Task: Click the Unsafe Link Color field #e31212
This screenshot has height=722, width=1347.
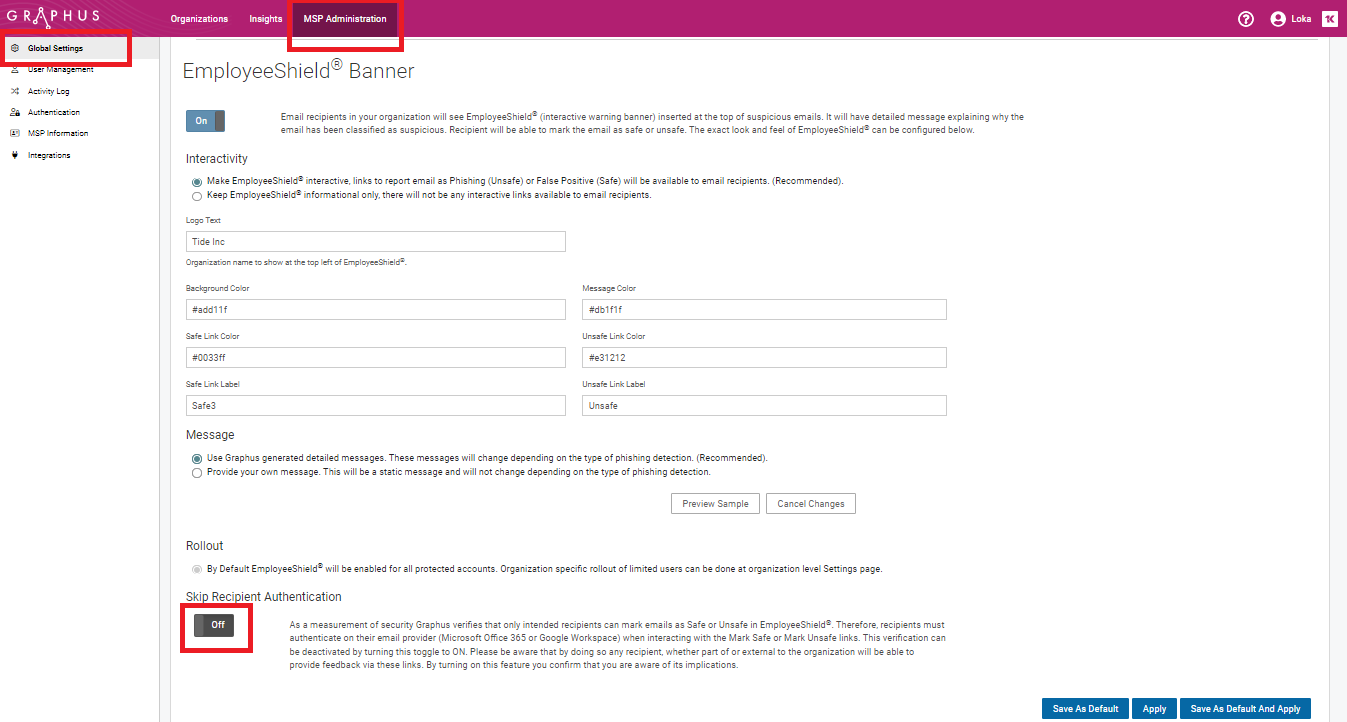Action: coord(764,357)
